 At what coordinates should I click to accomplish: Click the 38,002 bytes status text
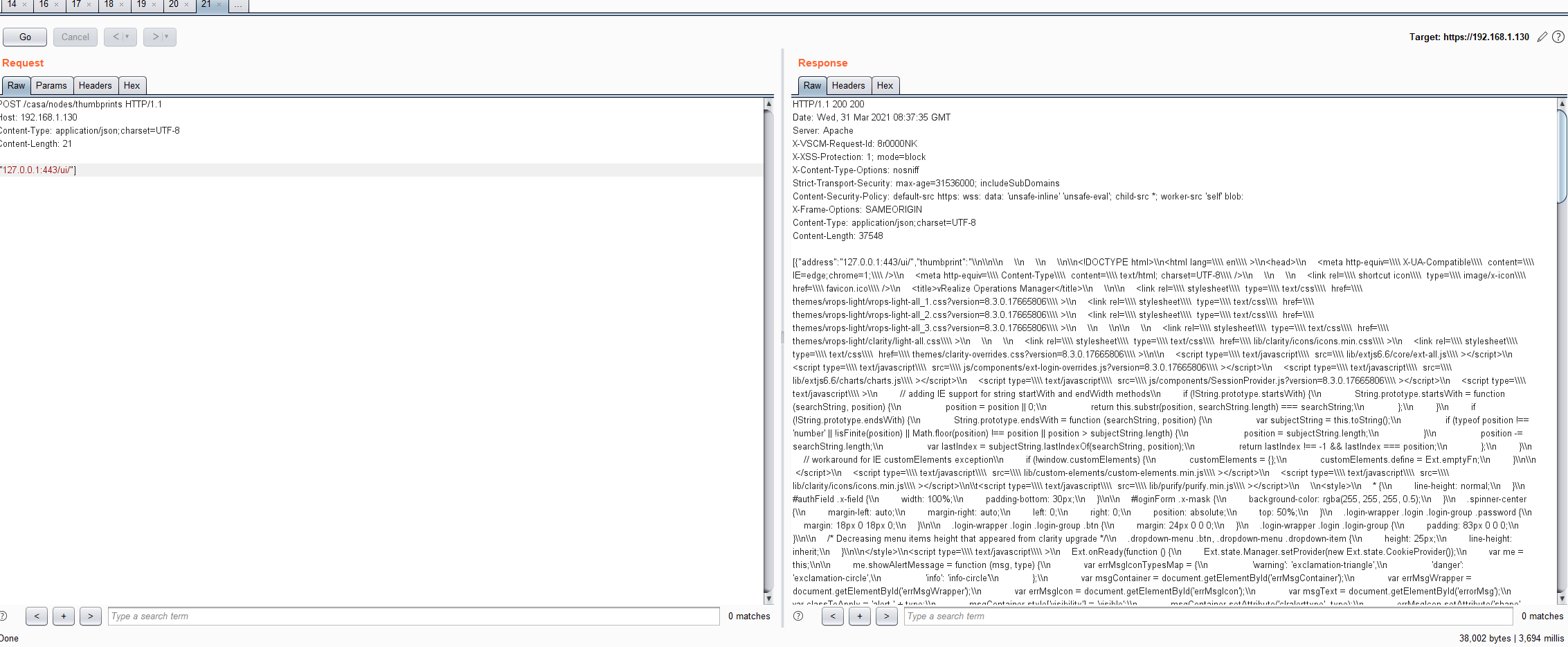[x=1484, y=638]
